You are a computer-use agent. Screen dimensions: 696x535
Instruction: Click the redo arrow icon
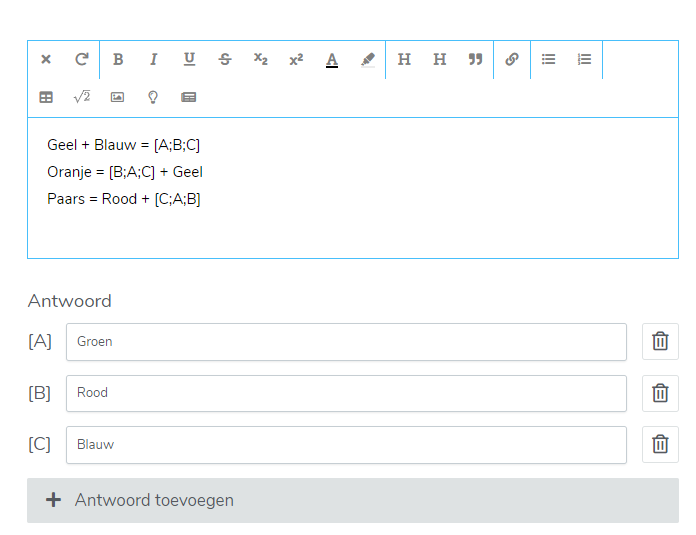pos(82,59)
